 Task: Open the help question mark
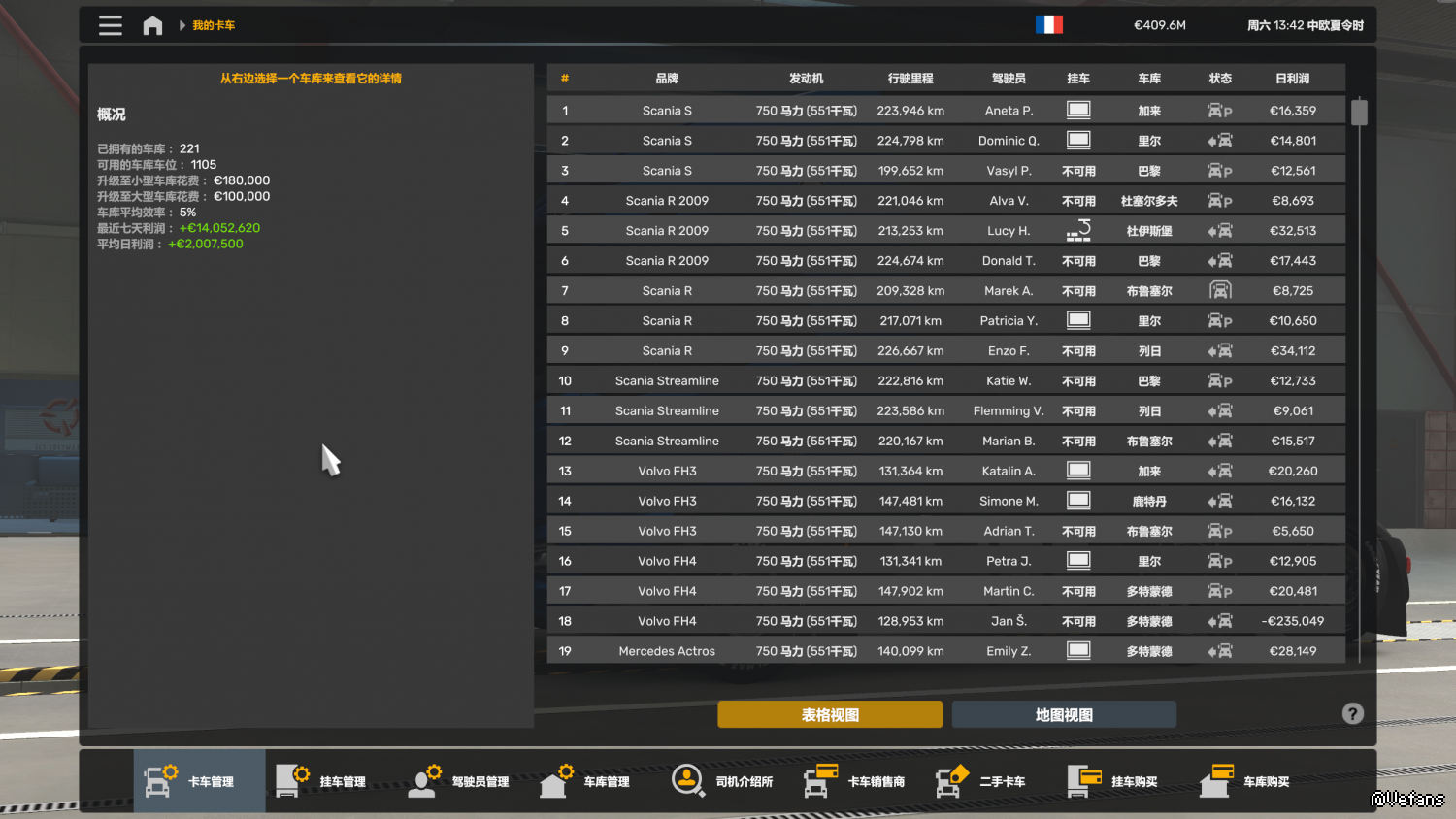point(1352,714)
